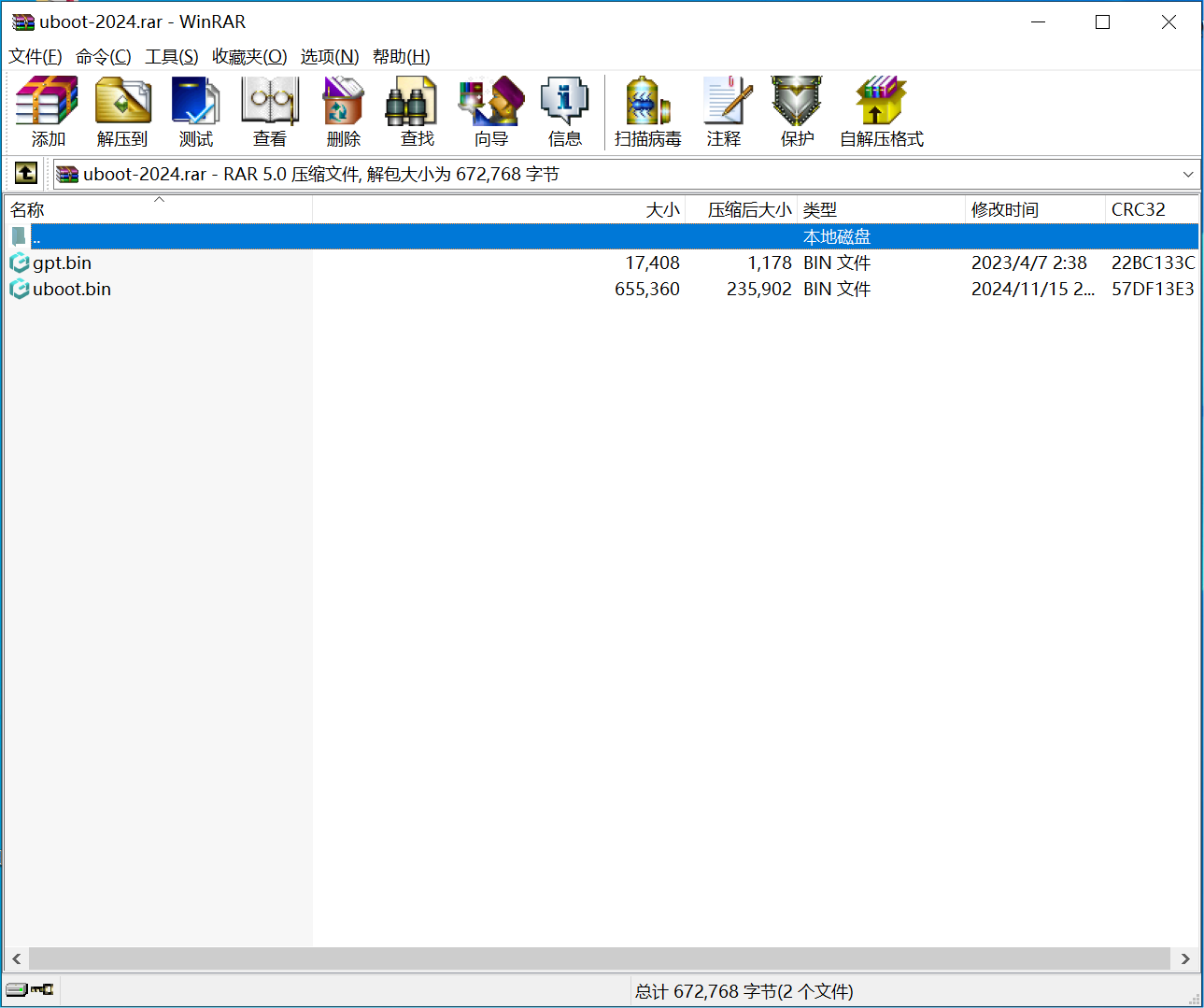
Task: Open the 选项(N) menu
Action: coord(329,57)
